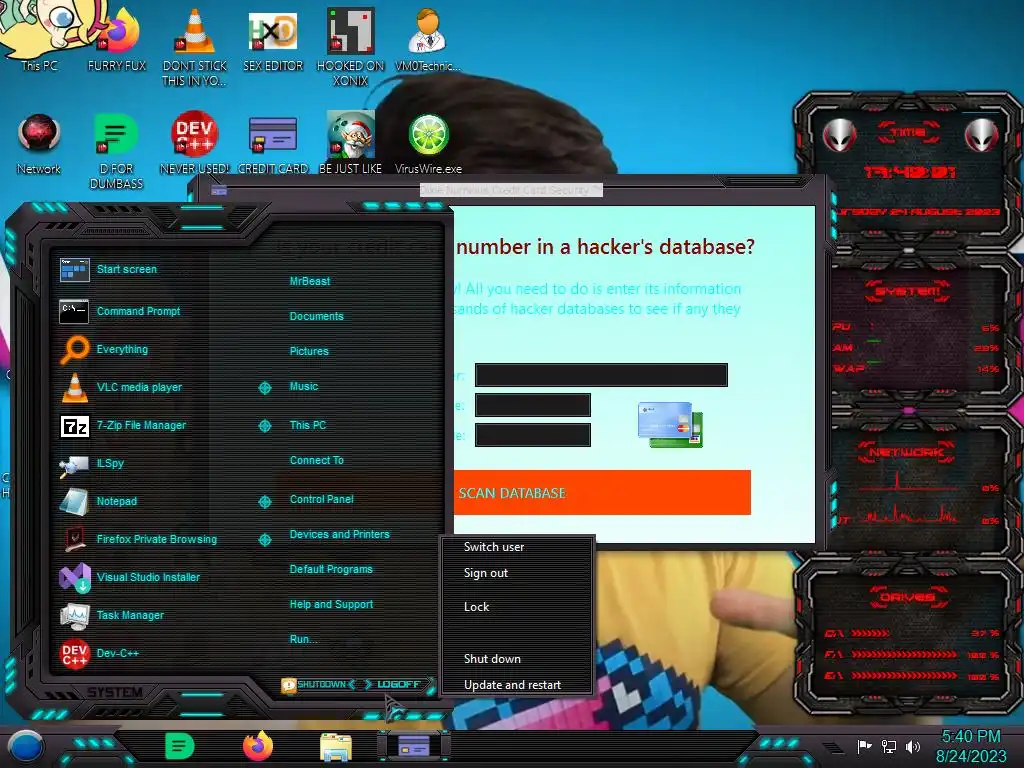Launch Firefox Private Browsing from start menu
This screenshot has height=768, width=1024.
[137, 539]
